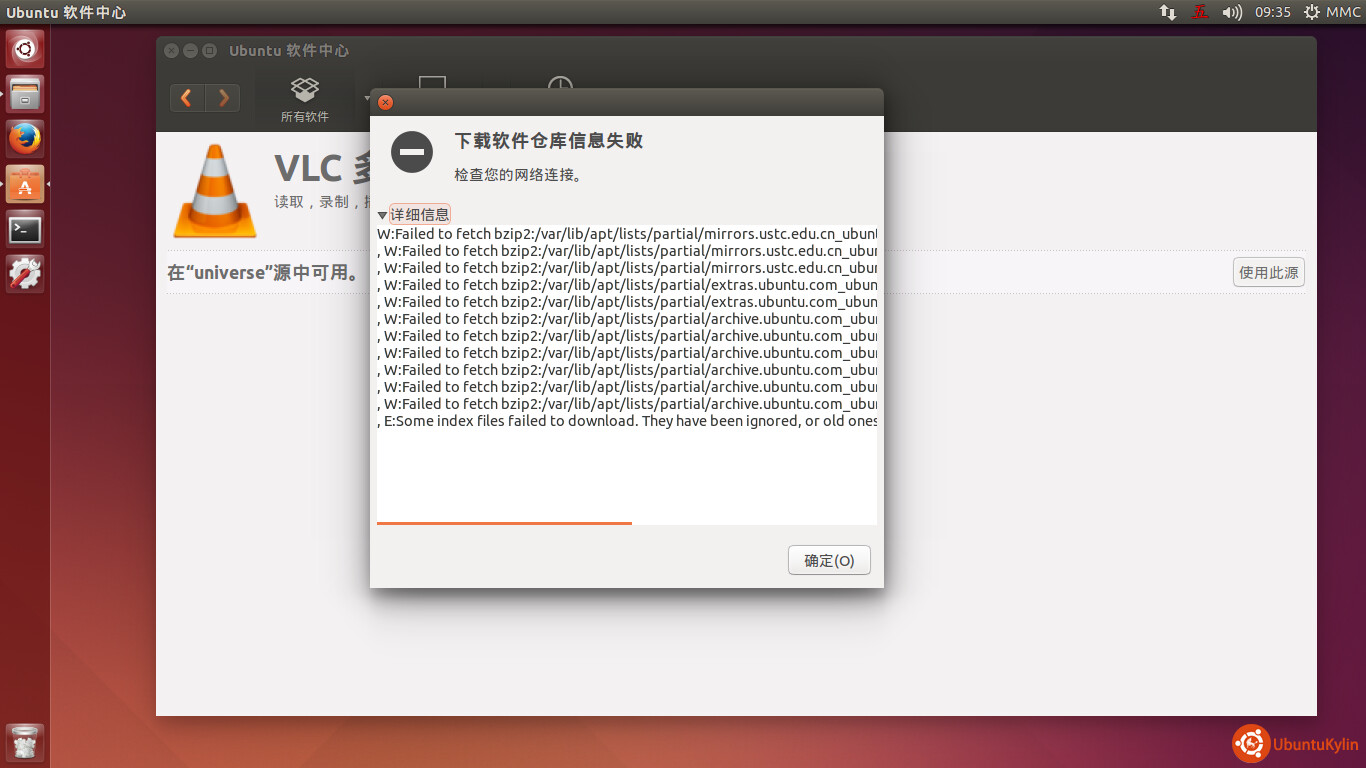Click the 使用此源 button
The width and height of the screenshot is (1366, 768).
tap(1268, 272)
